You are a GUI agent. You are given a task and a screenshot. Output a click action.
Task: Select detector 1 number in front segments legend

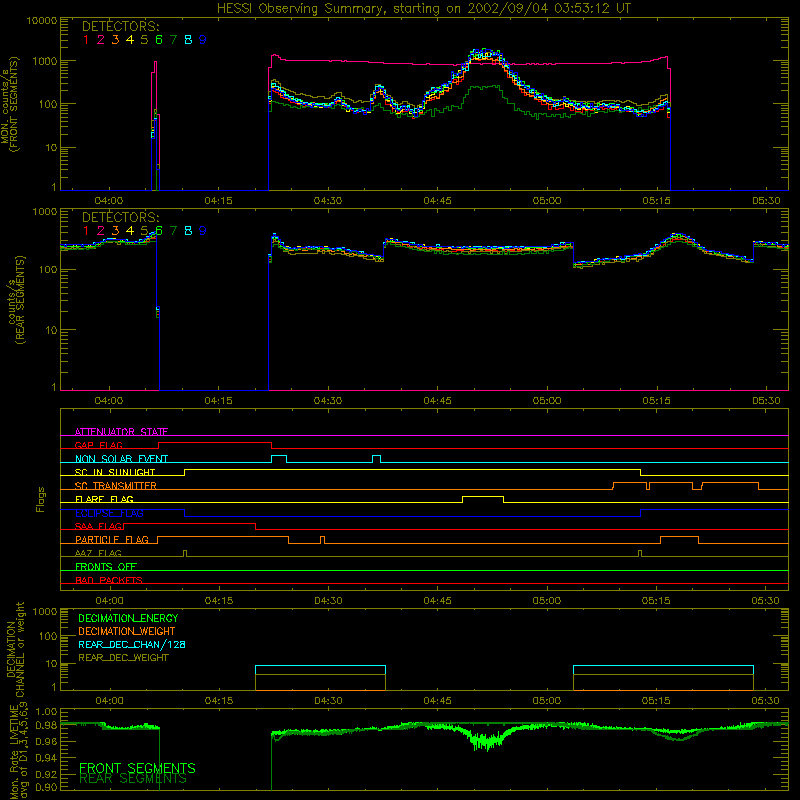click(86, 40)
